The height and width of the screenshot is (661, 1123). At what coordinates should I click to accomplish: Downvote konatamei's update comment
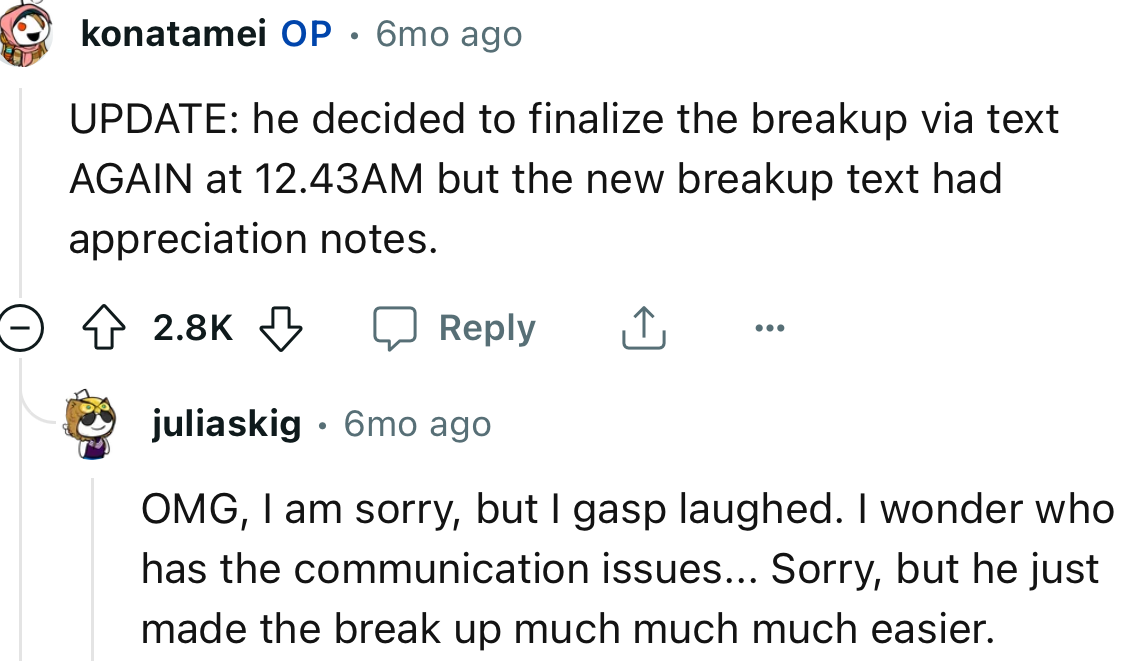[280, 327]
